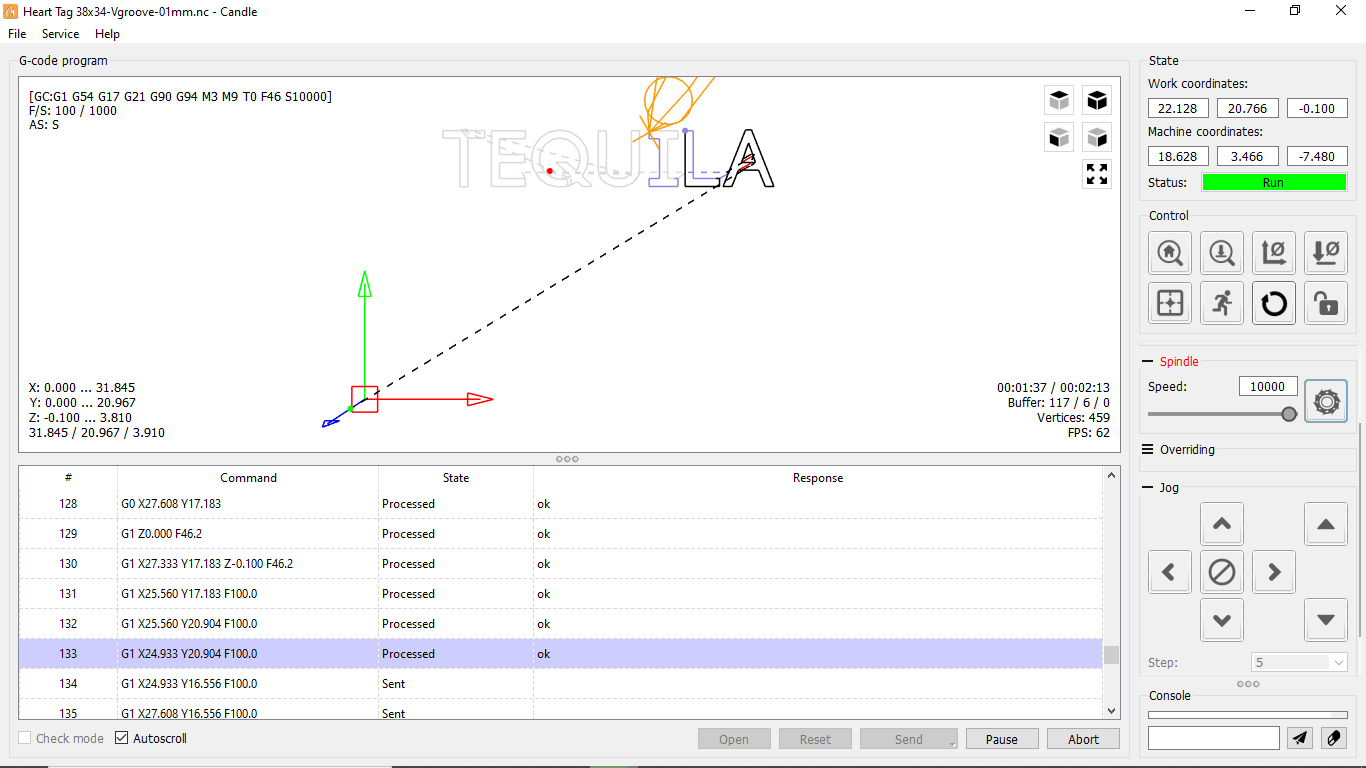This screenshot has height=768, width=1366.
Task: Click the cube view button with black top face
Action: pos(1059,100)
